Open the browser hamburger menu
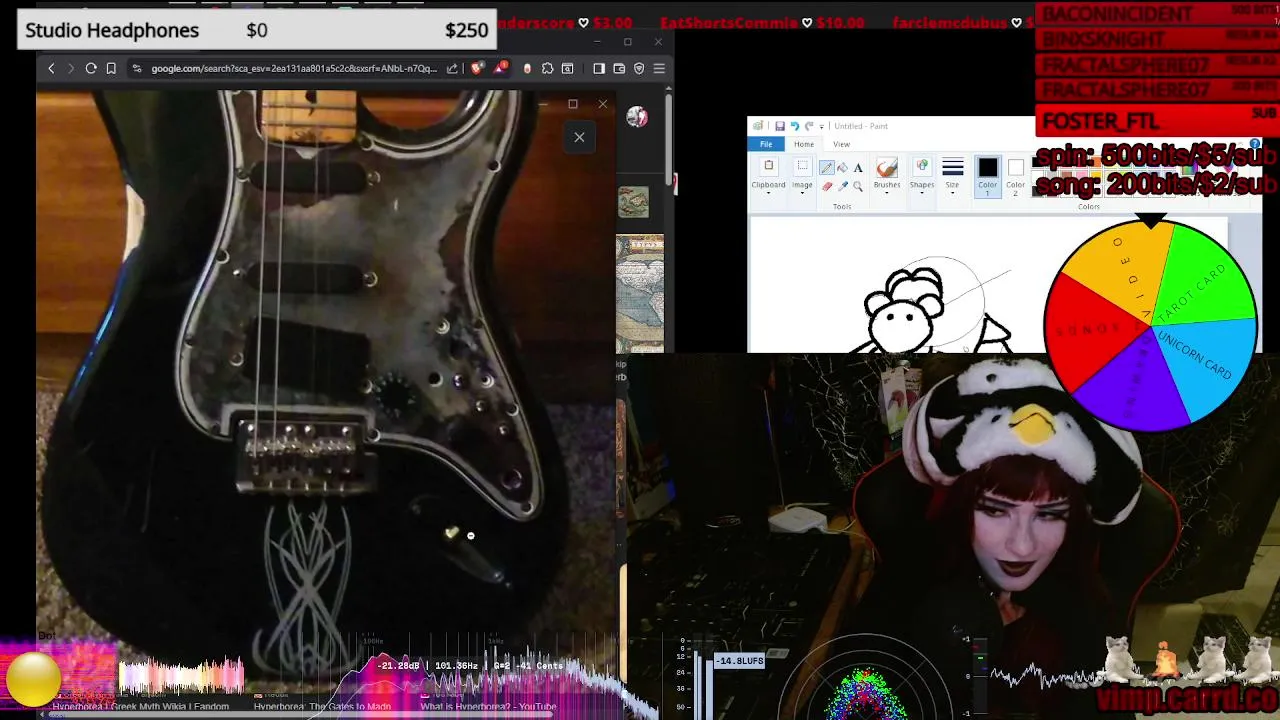Image resolution: width=1280 pixels, height=720 pixels. (x=659, y=68)
